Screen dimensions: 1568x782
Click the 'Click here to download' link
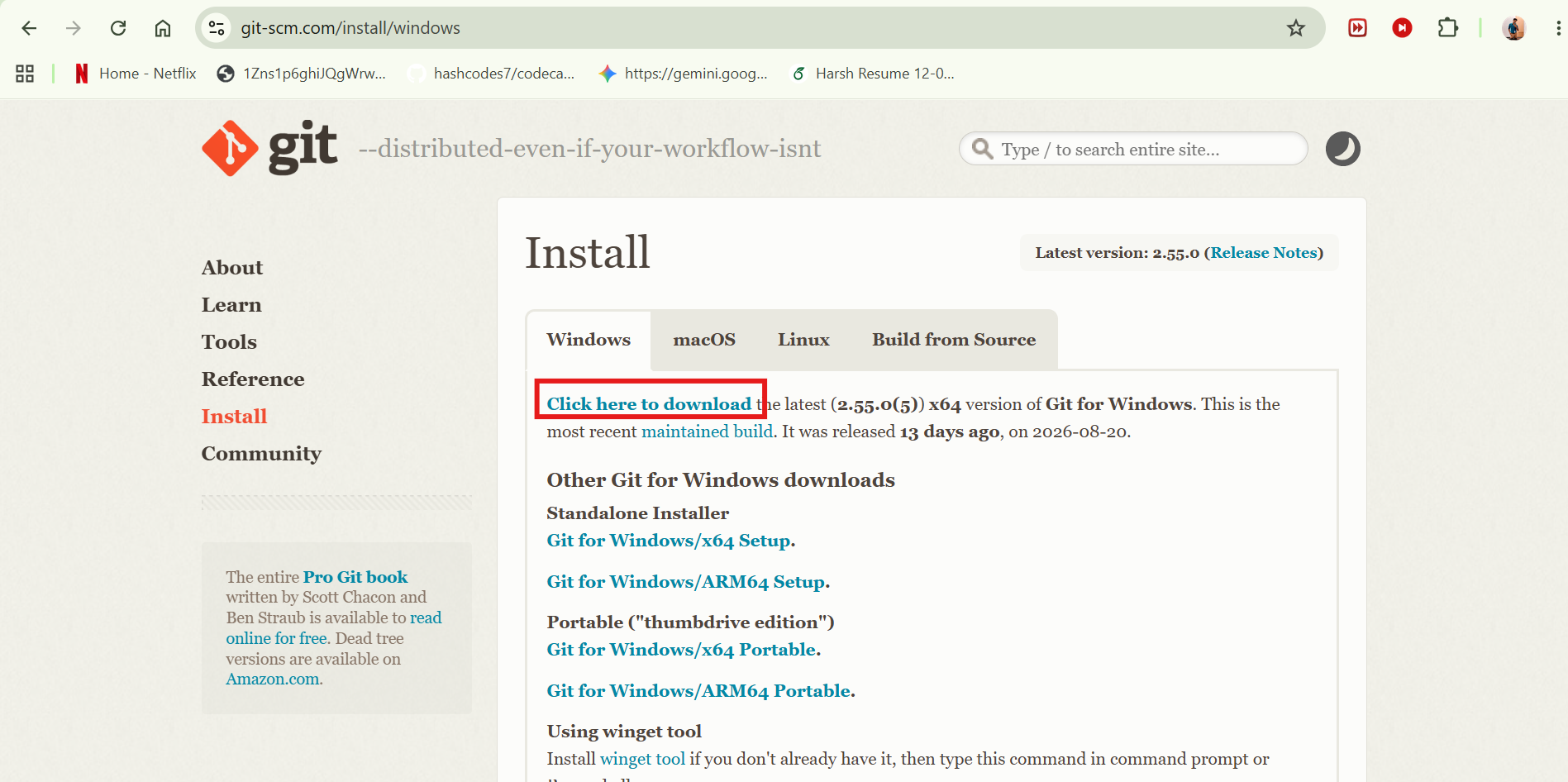point(649,404)
